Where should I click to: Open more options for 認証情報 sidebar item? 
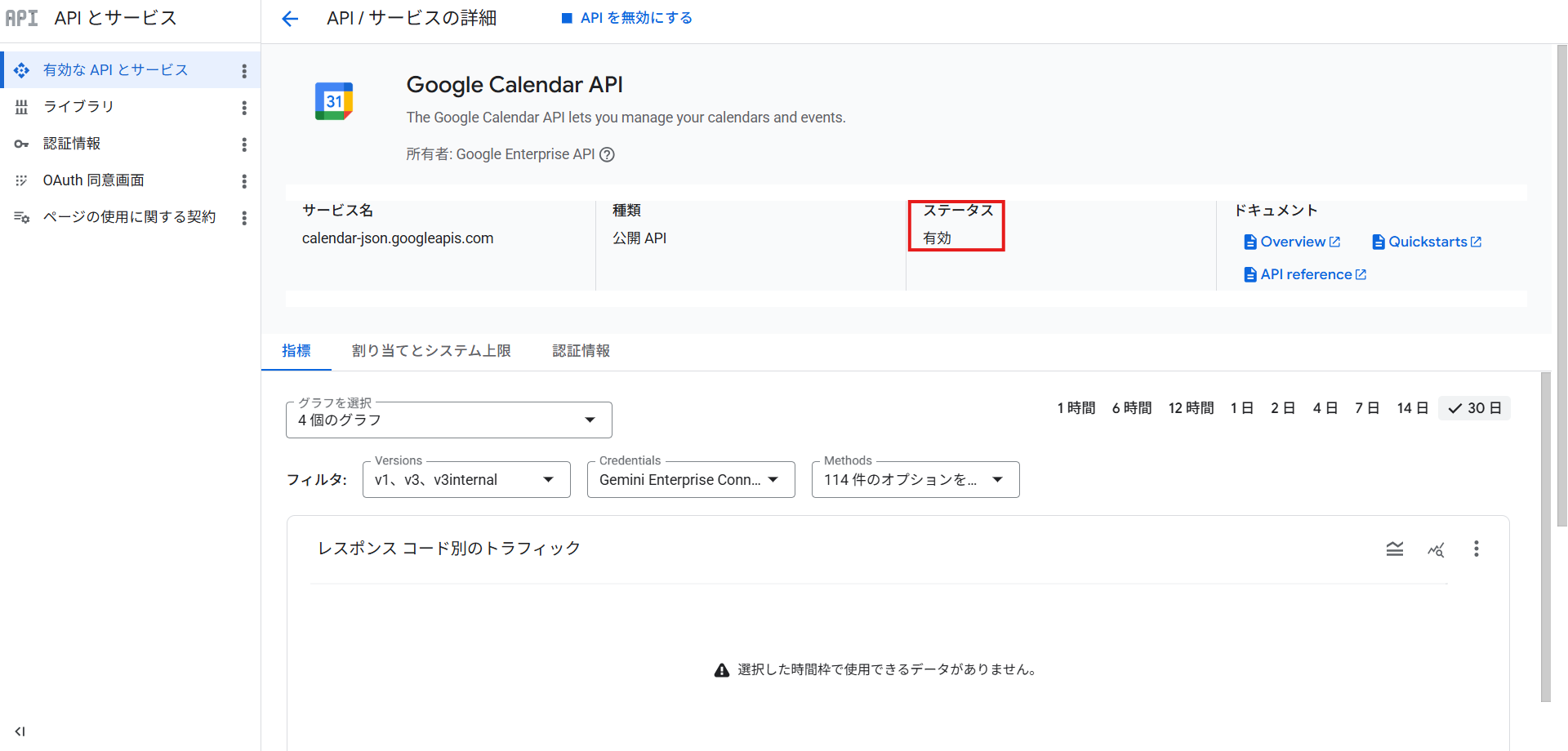click(x=244, y=144)
